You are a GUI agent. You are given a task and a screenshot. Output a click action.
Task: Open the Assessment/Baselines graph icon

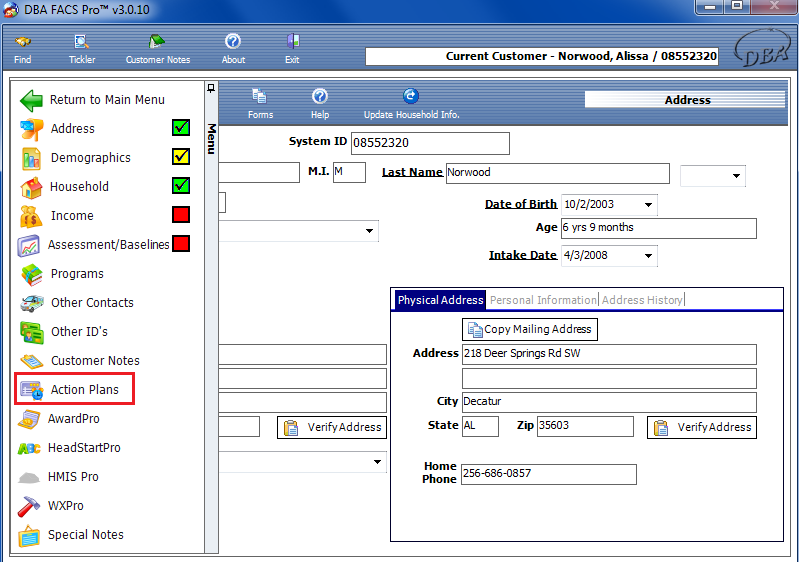pos(29,246)
